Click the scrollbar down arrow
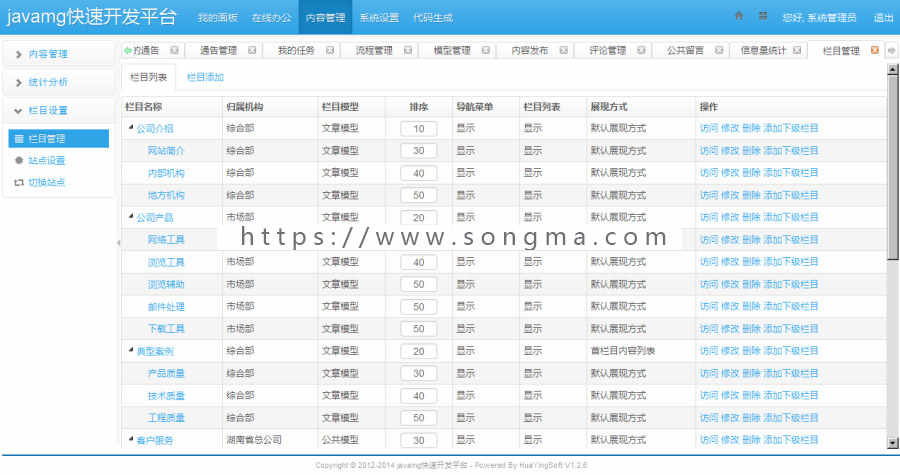 pos(893,443)
